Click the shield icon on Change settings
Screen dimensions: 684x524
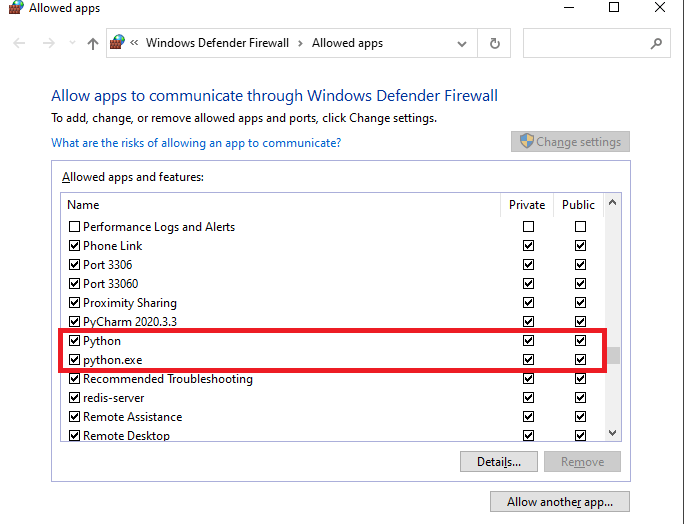point(526,142)
